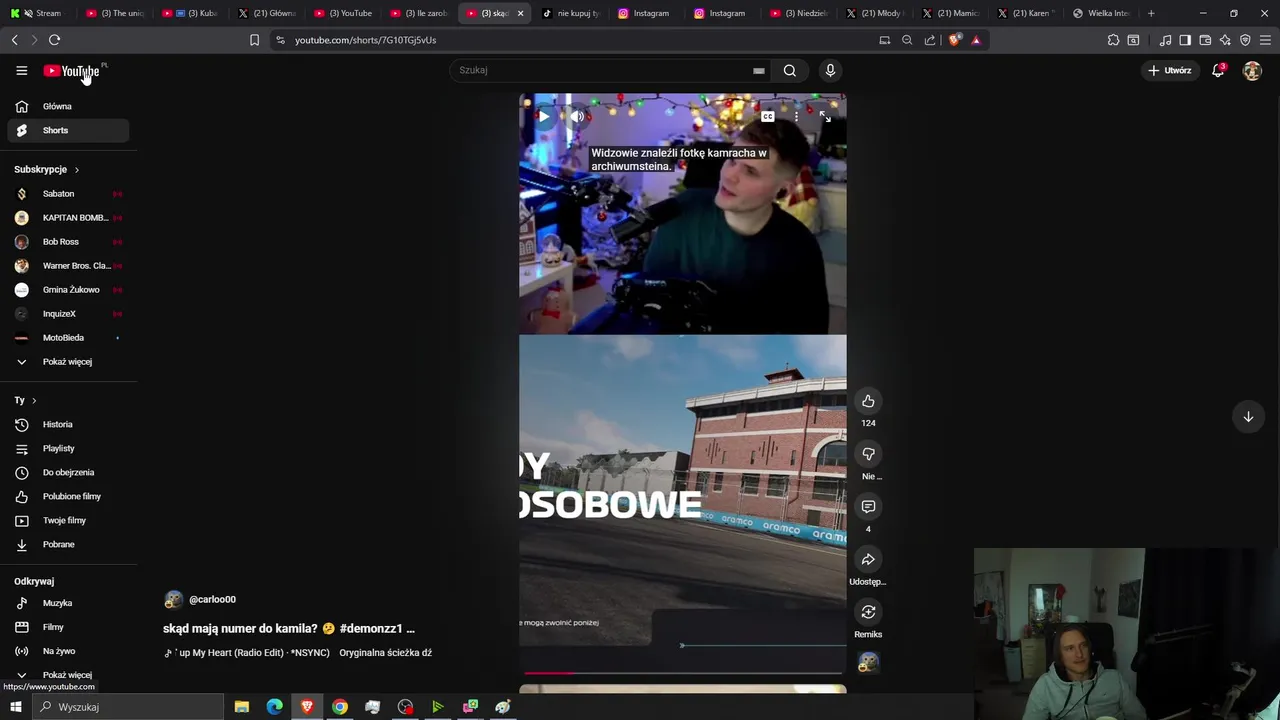
Task: Open Do obejrzenia in the sidebar
Action: pos(68,472)
